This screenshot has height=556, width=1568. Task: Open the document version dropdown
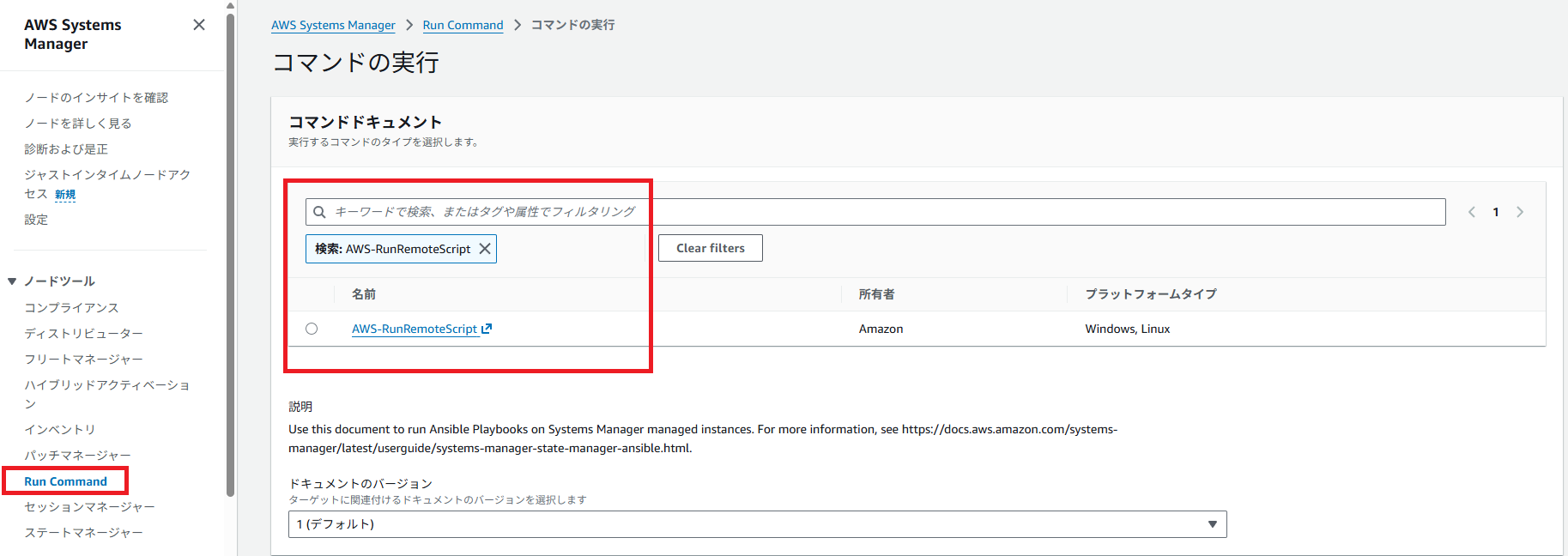757,524
